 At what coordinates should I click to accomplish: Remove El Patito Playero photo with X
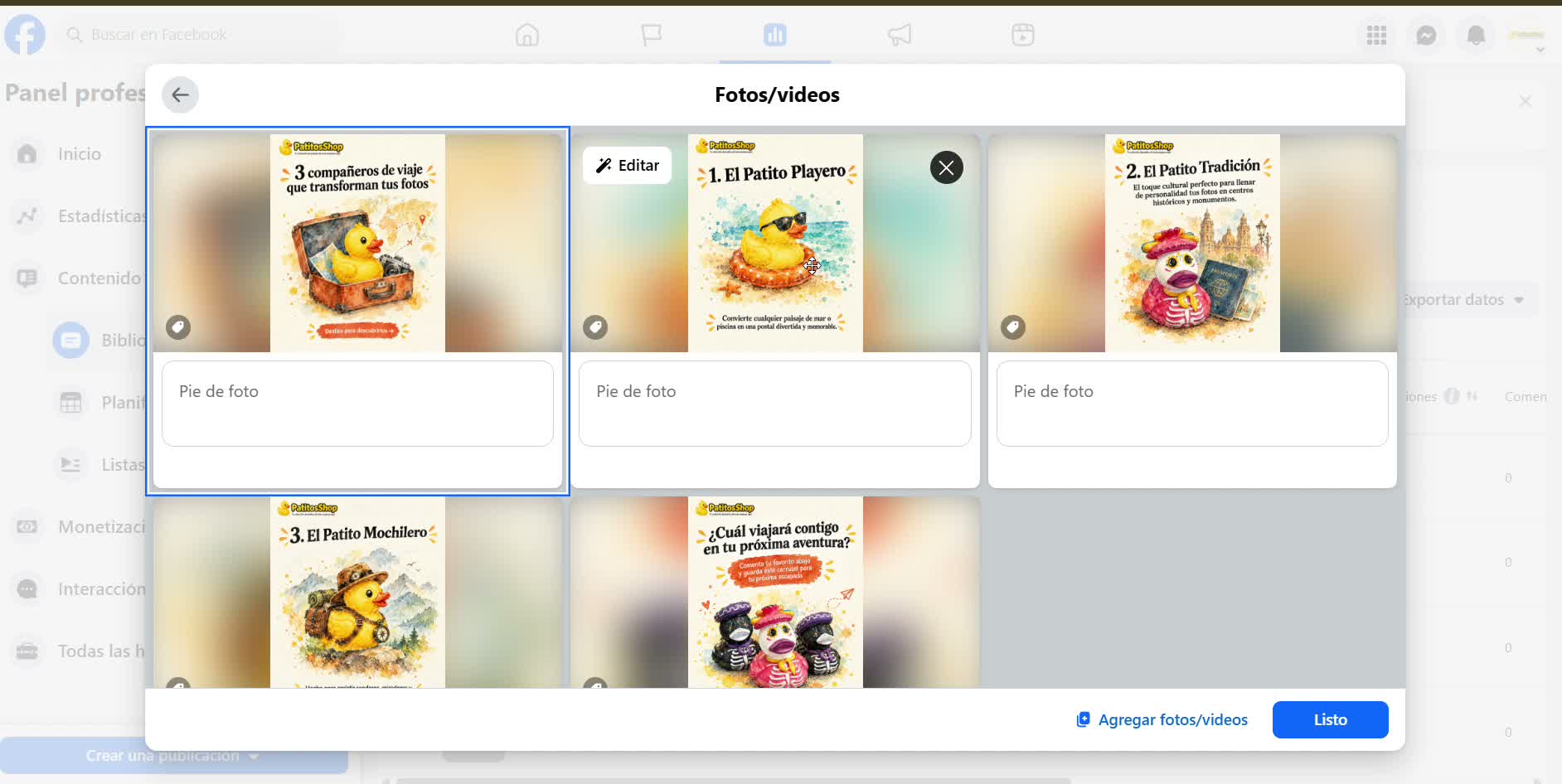[946, 167]
